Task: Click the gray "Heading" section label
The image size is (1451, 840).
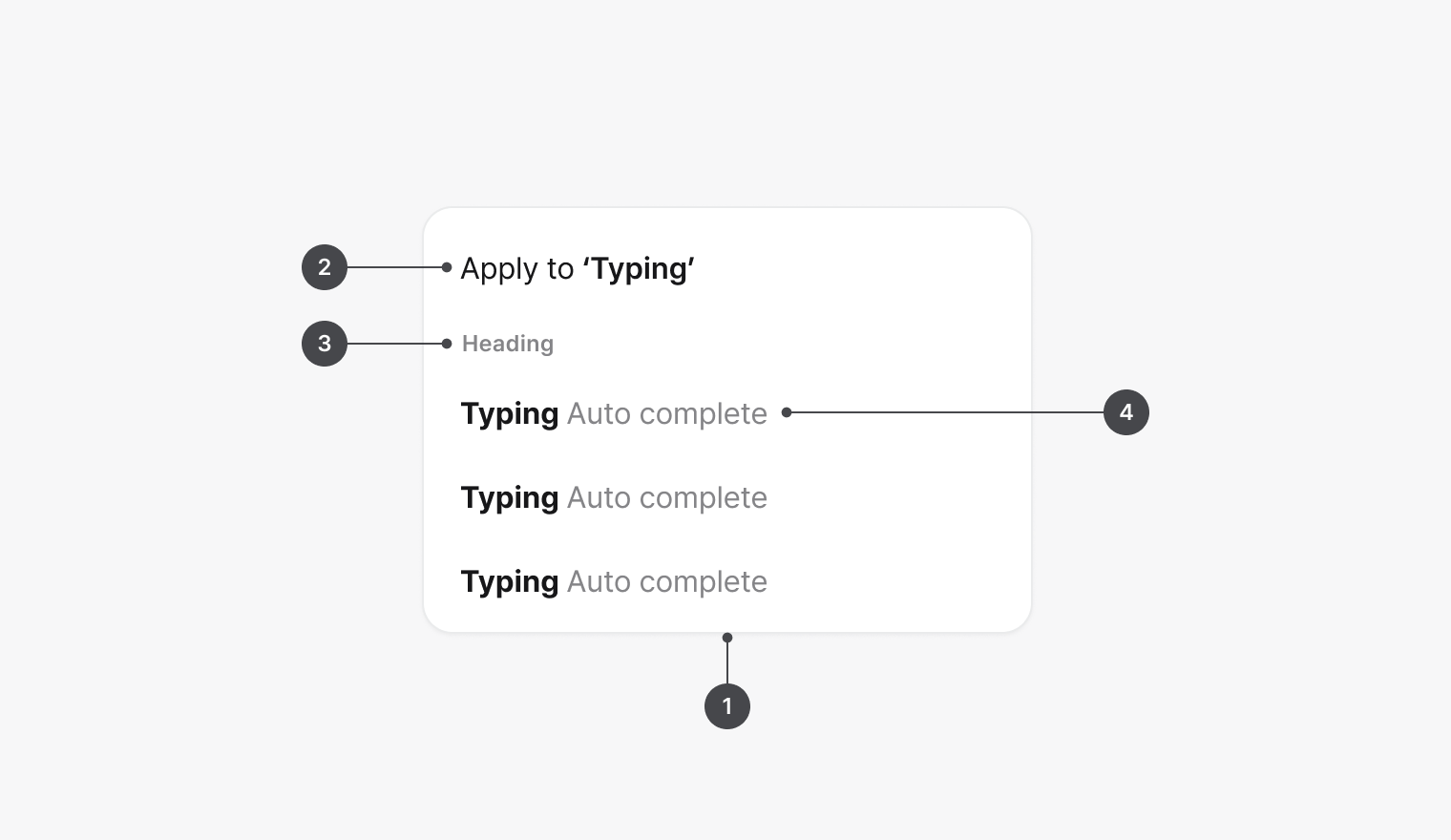Action: pos(508,344)
